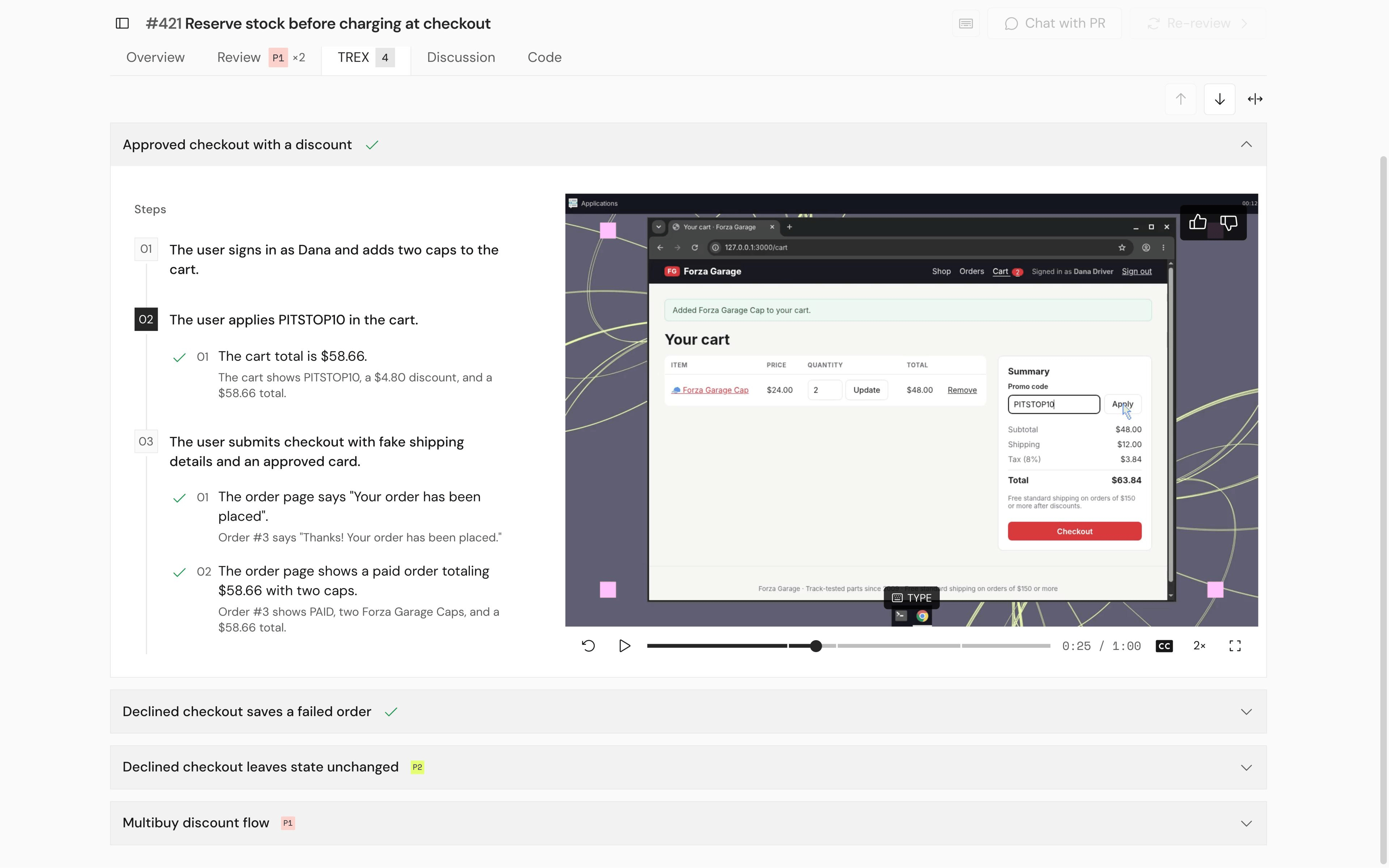Select the TREX tab
This screenshot has width=1389, height=868.
point(366,58)
